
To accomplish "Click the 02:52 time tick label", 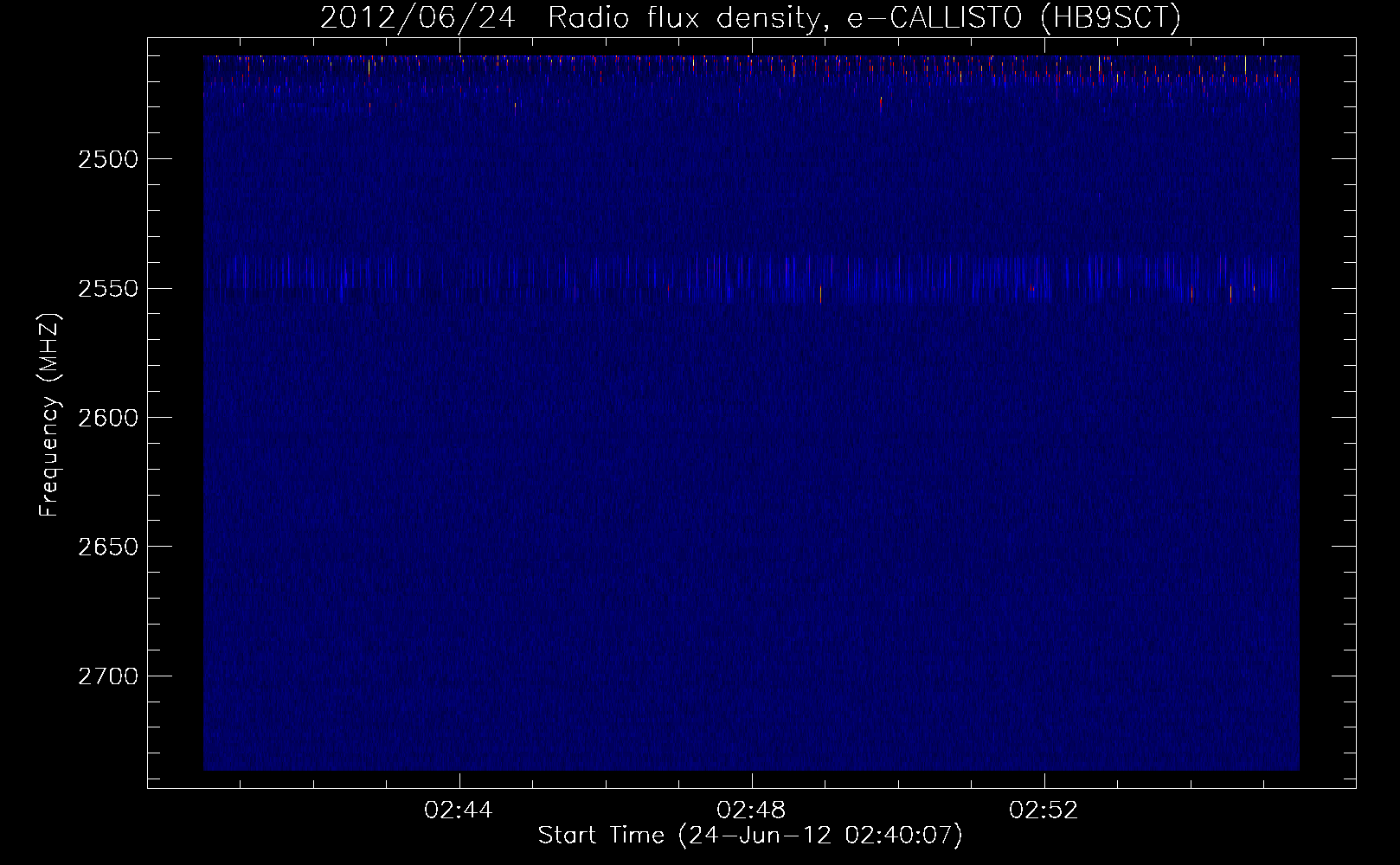I will pos(1044,811).
